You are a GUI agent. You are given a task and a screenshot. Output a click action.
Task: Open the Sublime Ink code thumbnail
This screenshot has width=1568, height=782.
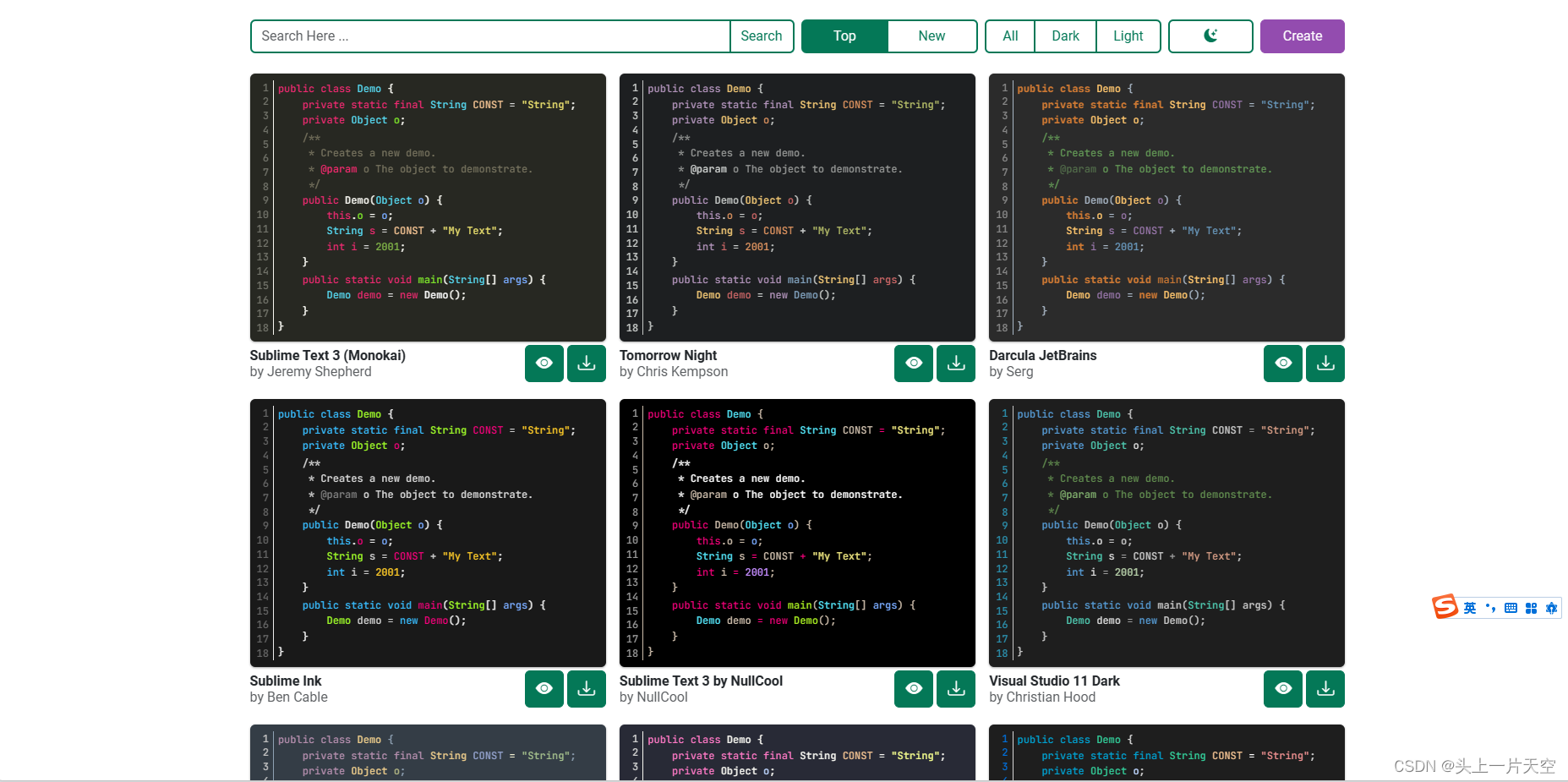click(x=428, y=533)
